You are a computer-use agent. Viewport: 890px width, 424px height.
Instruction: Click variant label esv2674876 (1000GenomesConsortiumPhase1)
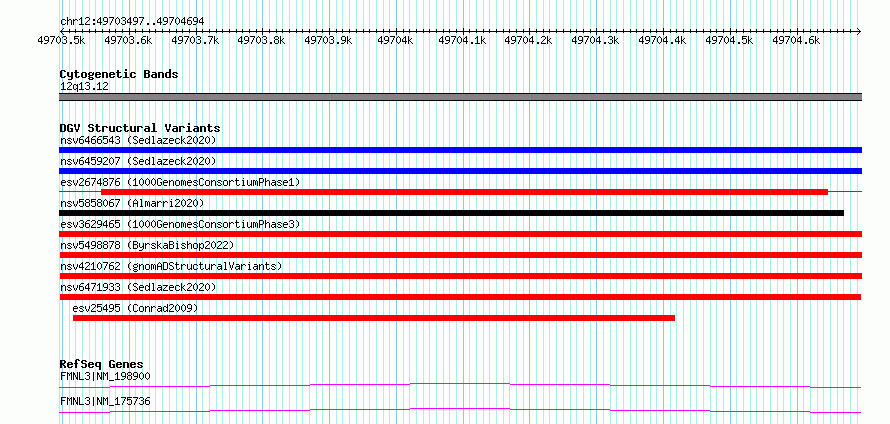180,182
